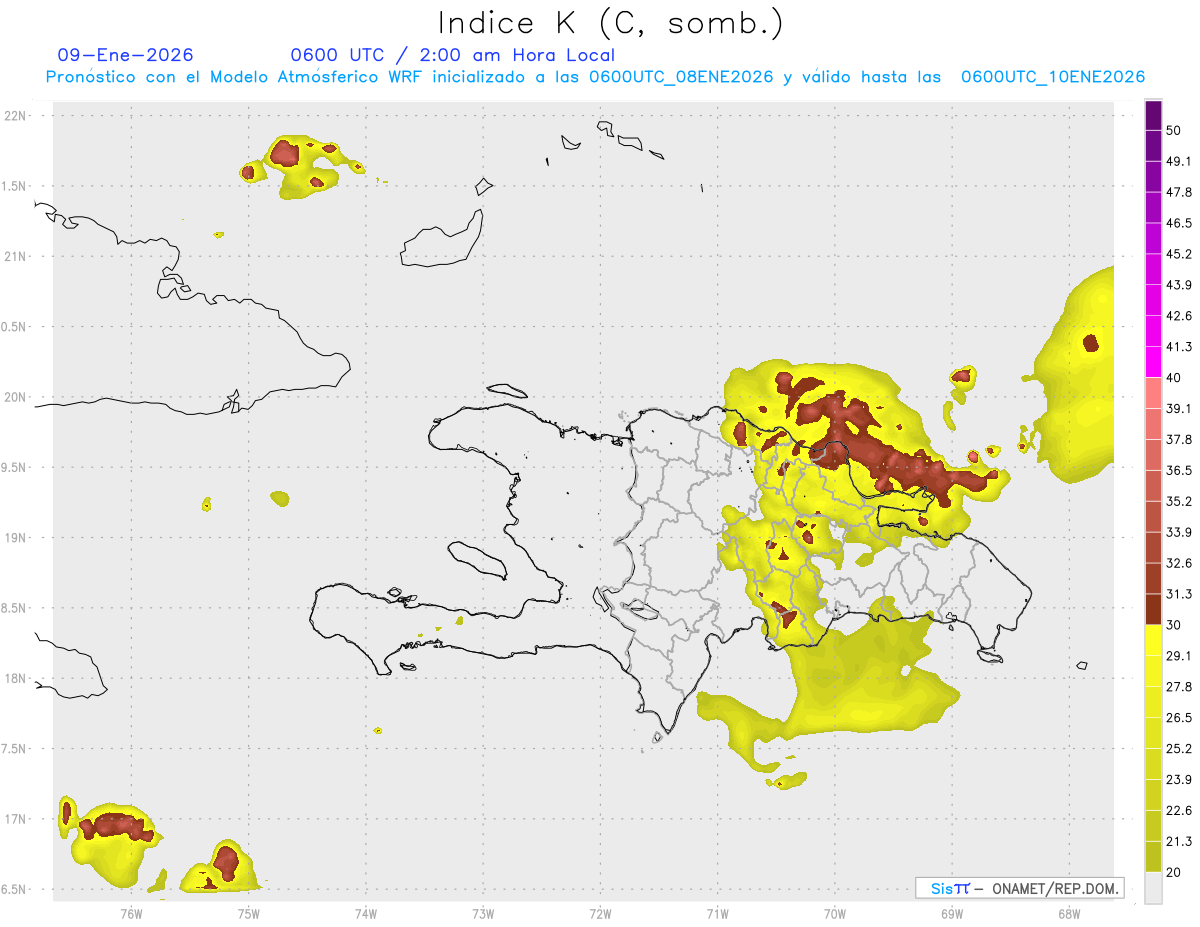Click the "Pronóstico con el Modelo Atmosférico WRF" subtitle line

pyautogui.click(x=595, y=77)
